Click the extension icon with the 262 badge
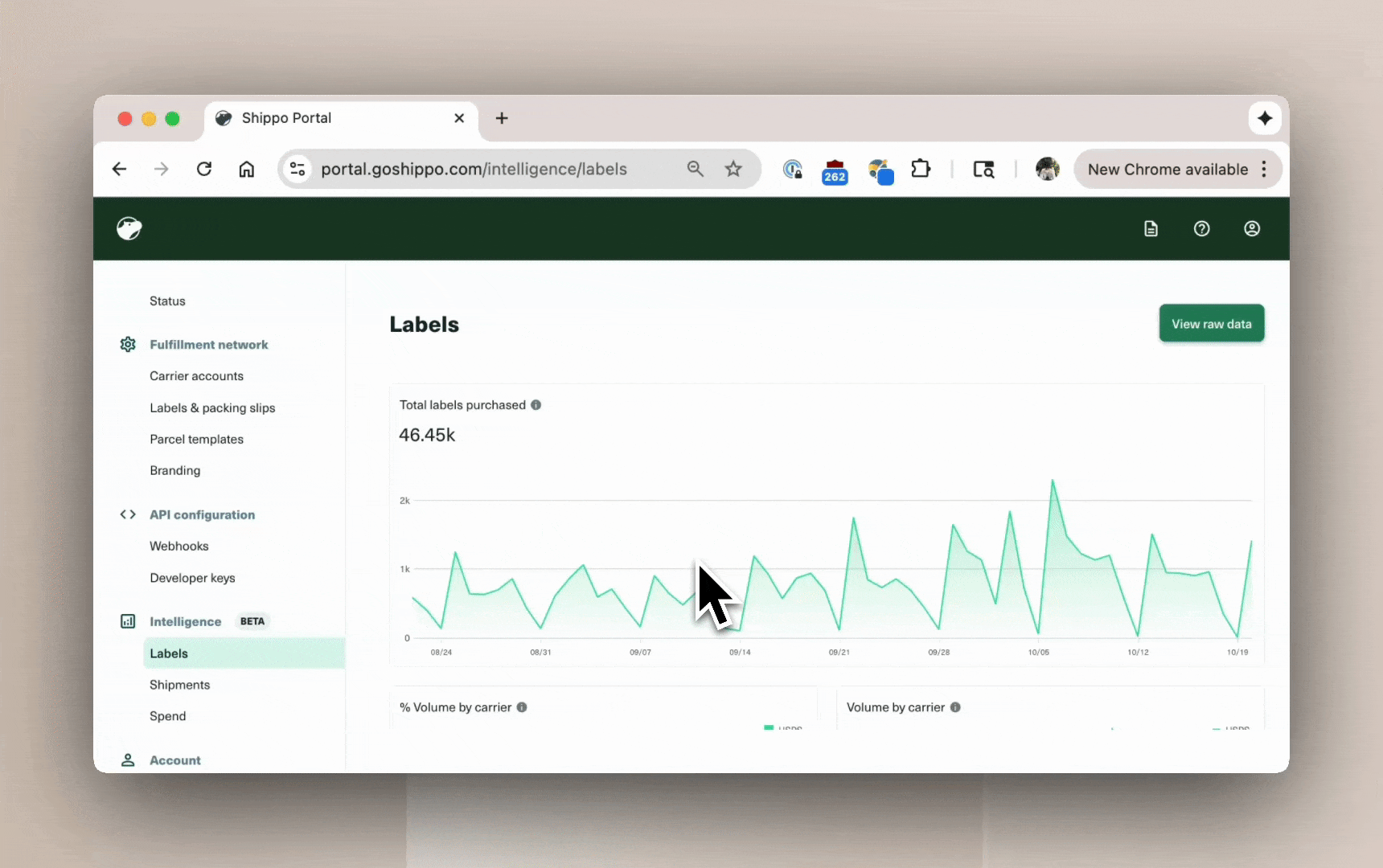Viewport: 1383px width, 868px height. [835, 171]
